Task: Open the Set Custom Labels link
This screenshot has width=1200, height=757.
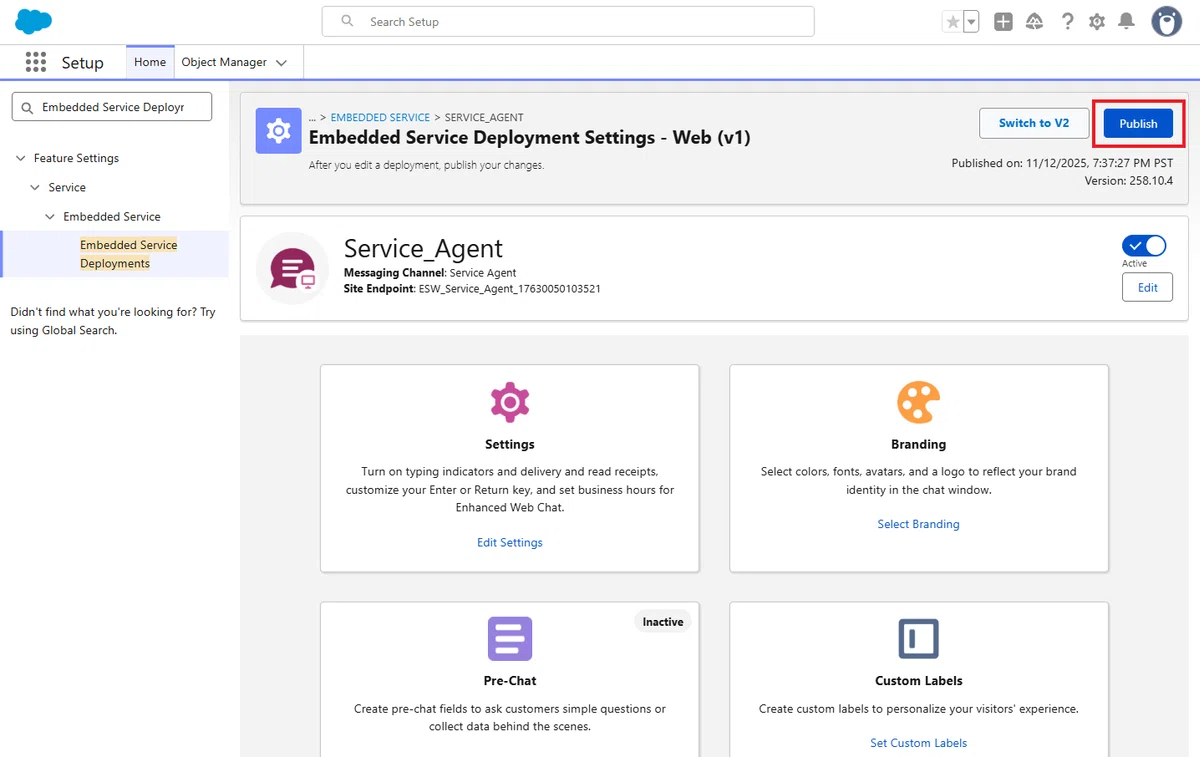Action: (x=918, y=743)
